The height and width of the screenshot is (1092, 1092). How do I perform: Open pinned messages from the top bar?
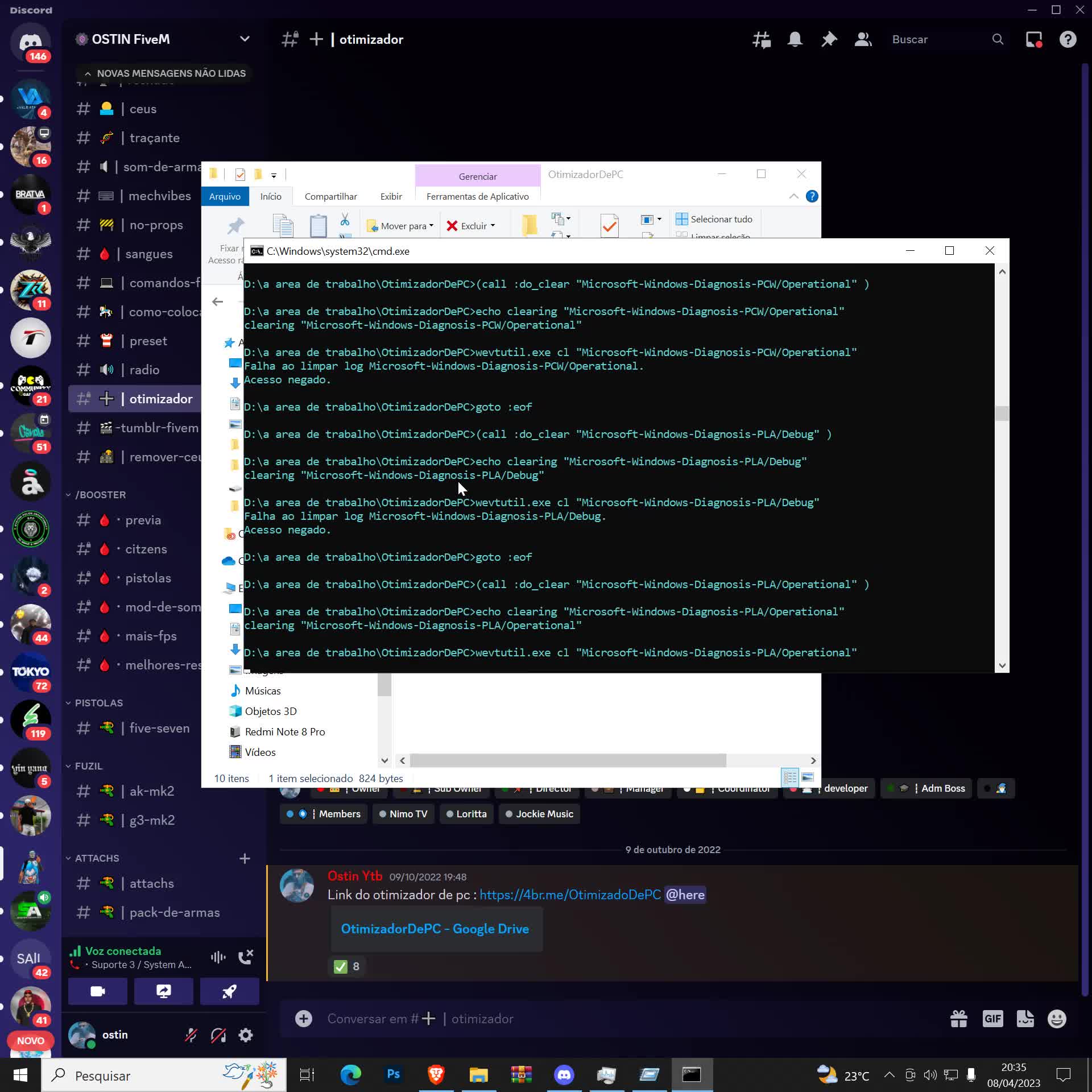point(829,39)
